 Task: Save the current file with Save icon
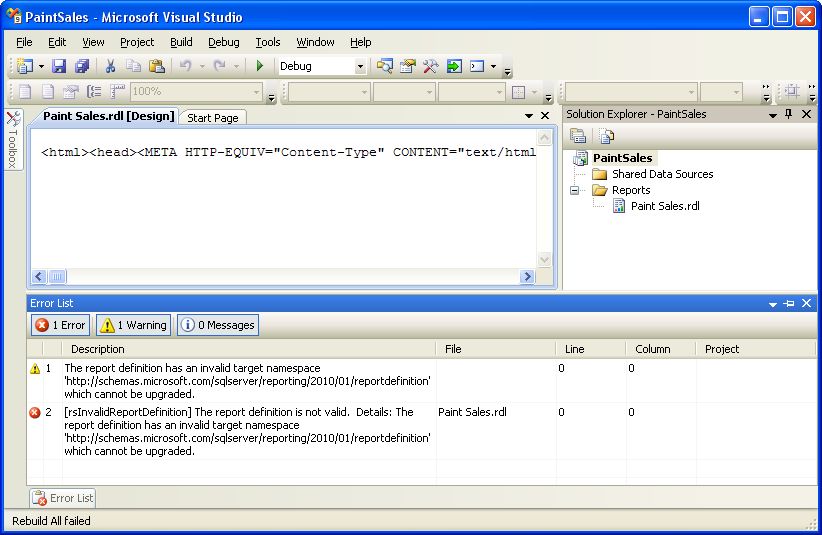click(59, 66)
